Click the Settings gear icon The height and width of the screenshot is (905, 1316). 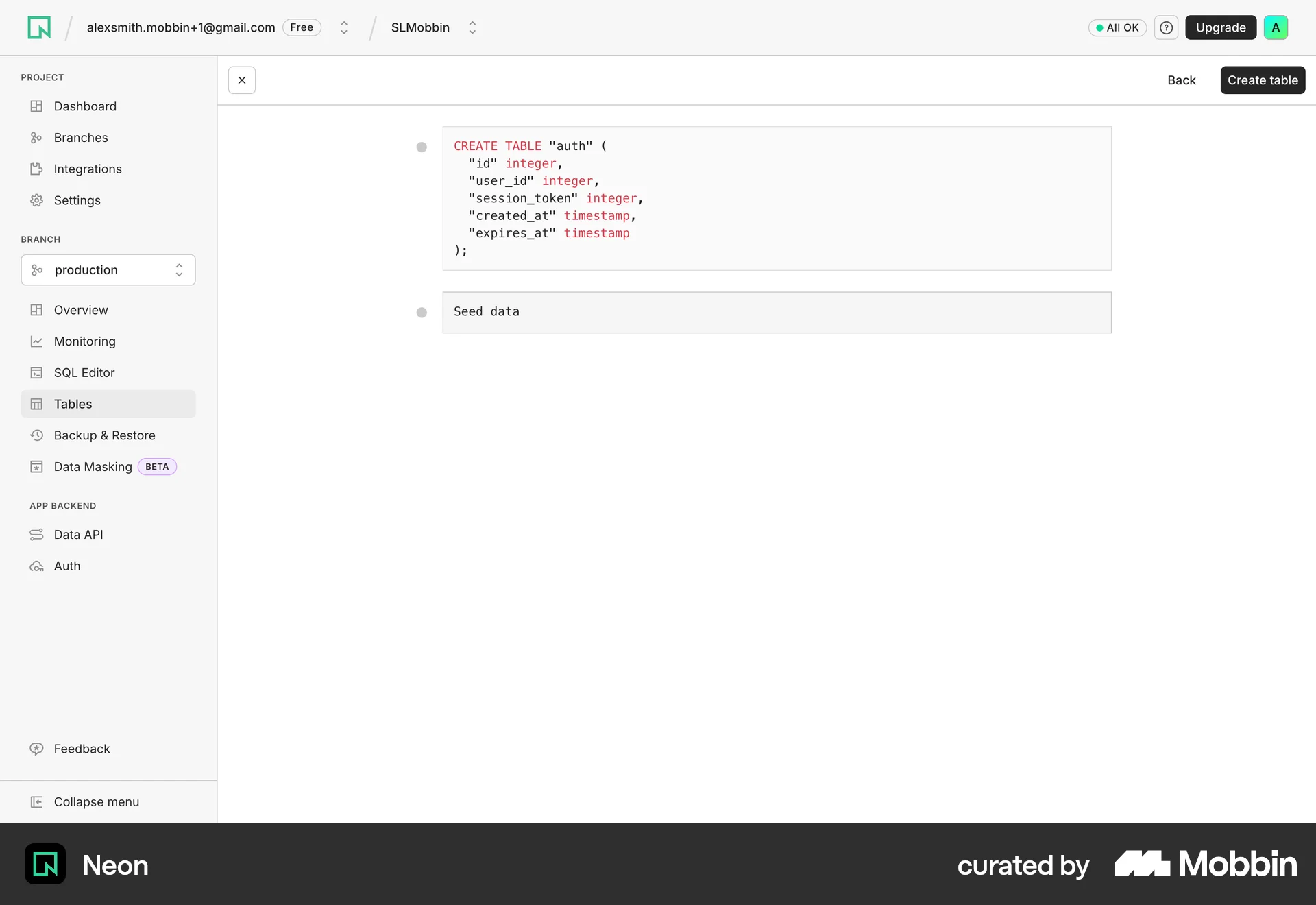36,200
